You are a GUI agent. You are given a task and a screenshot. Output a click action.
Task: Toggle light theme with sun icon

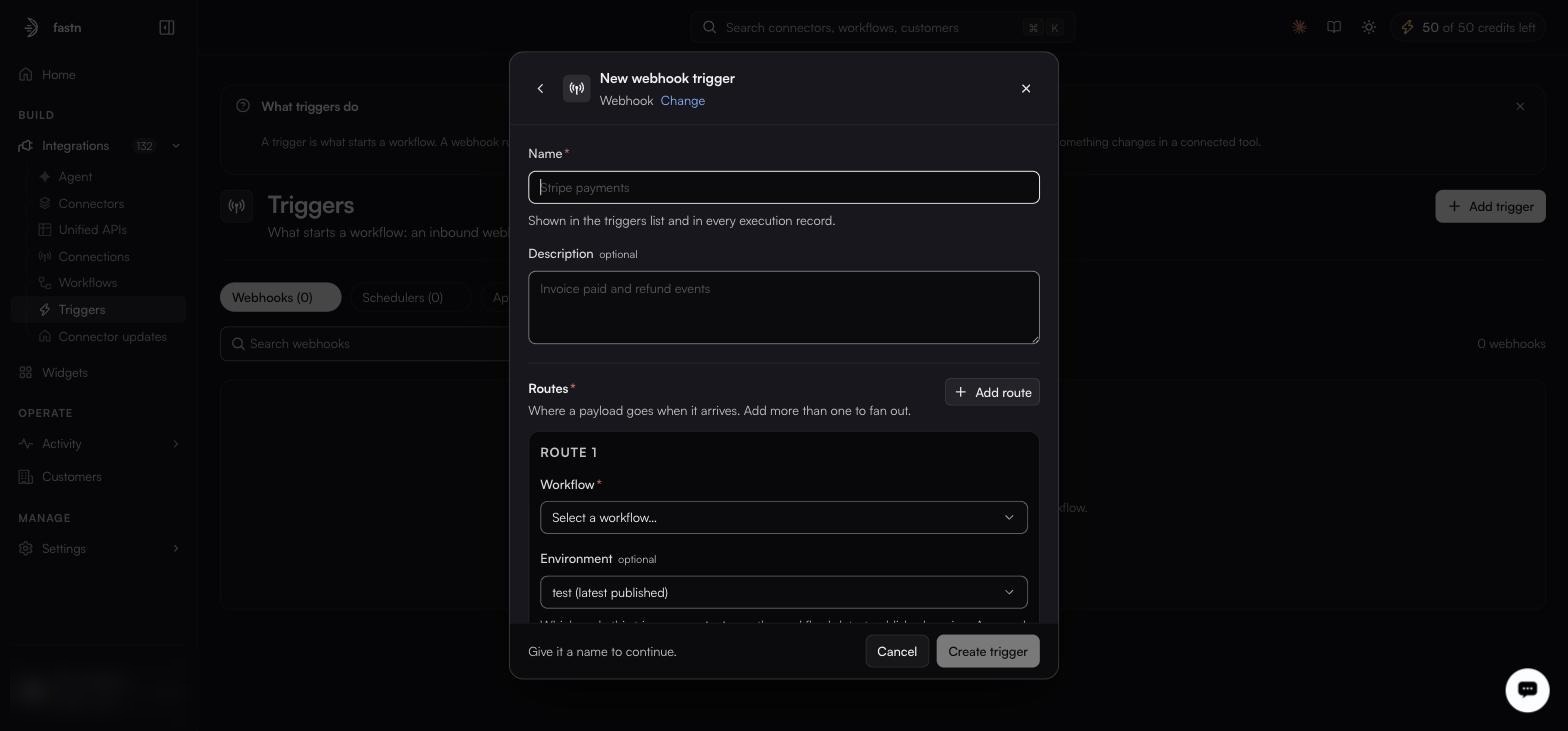1369,28
